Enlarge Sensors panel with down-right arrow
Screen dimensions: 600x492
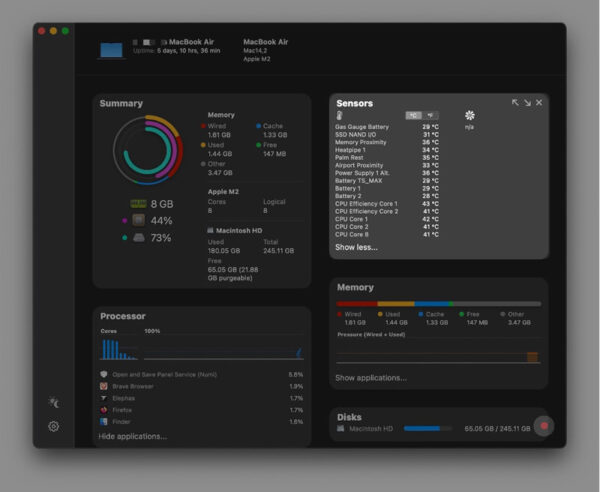(x=527, y=103)
